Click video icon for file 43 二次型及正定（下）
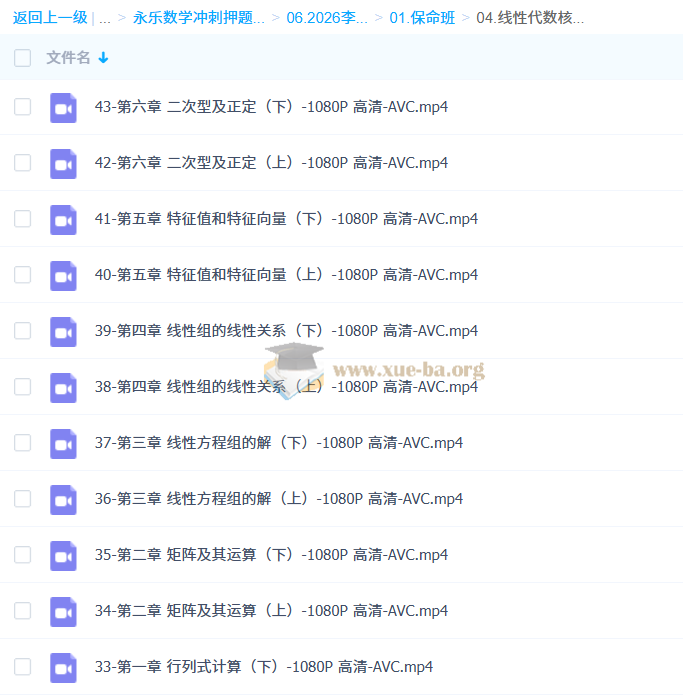 pos(63,107)
